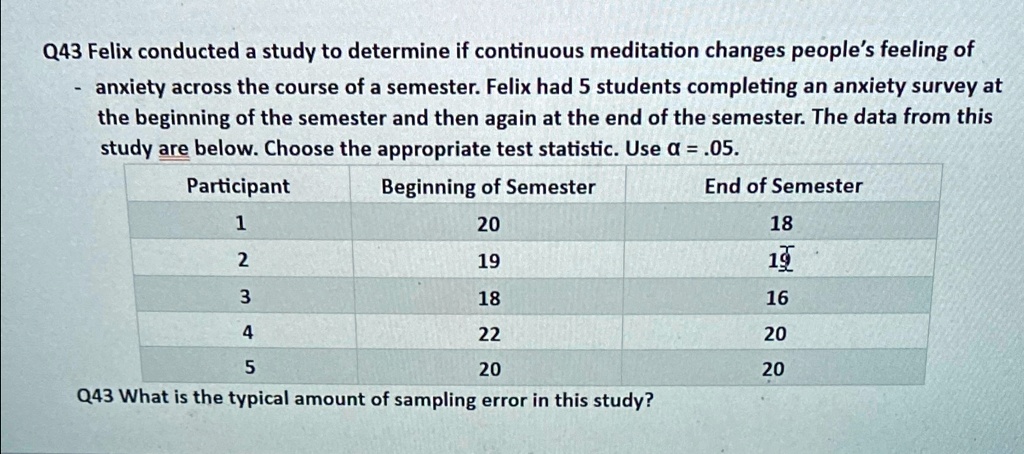This screenshot has height=454, width=1024.
Task: Click the End of Semester column header
Action: tap(783, 186)
